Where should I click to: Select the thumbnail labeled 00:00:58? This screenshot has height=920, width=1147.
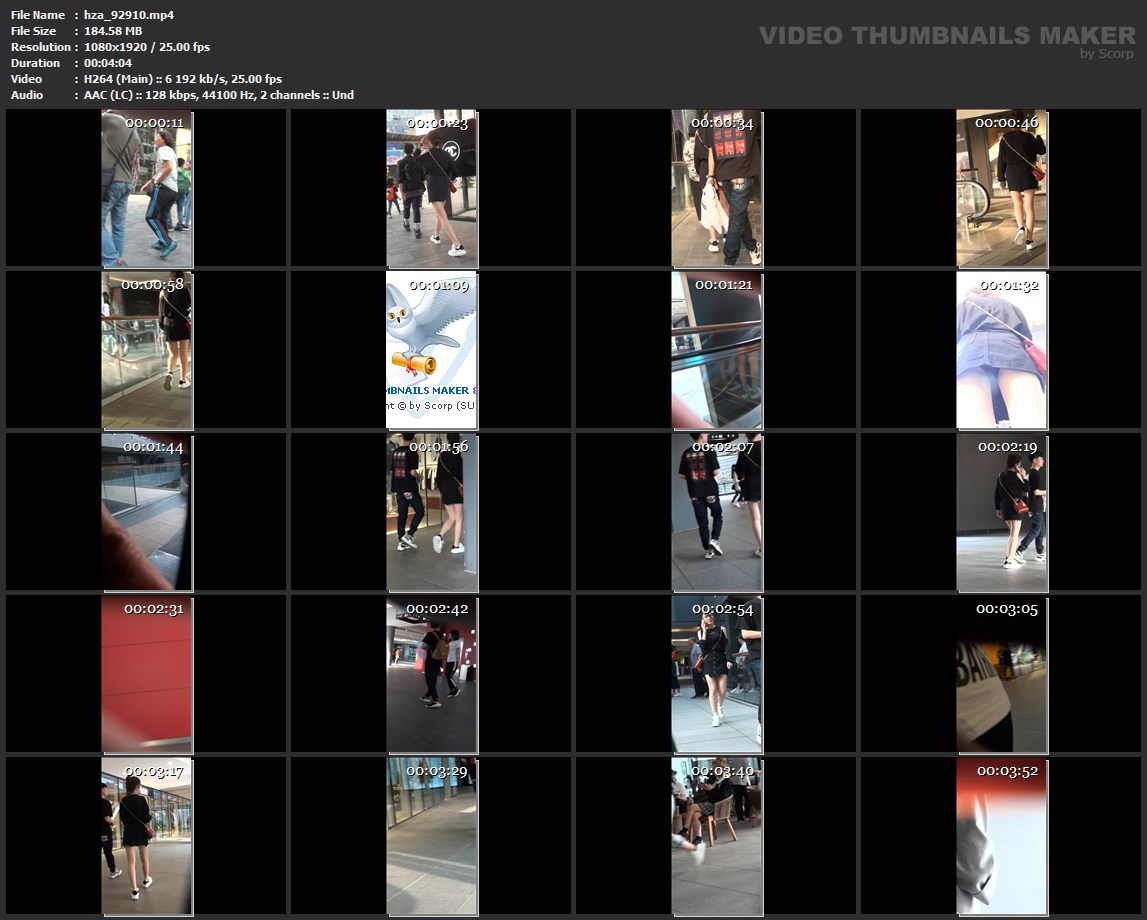click(147, 350)
